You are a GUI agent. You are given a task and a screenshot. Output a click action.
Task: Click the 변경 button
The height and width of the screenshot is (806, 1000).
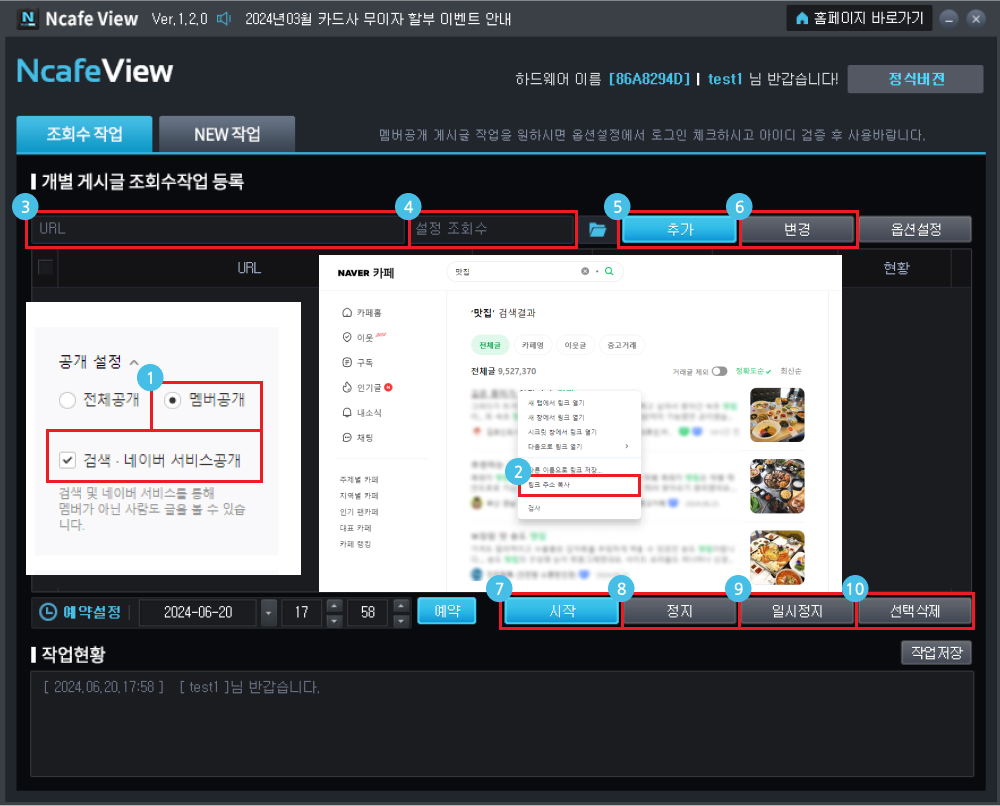797,229
